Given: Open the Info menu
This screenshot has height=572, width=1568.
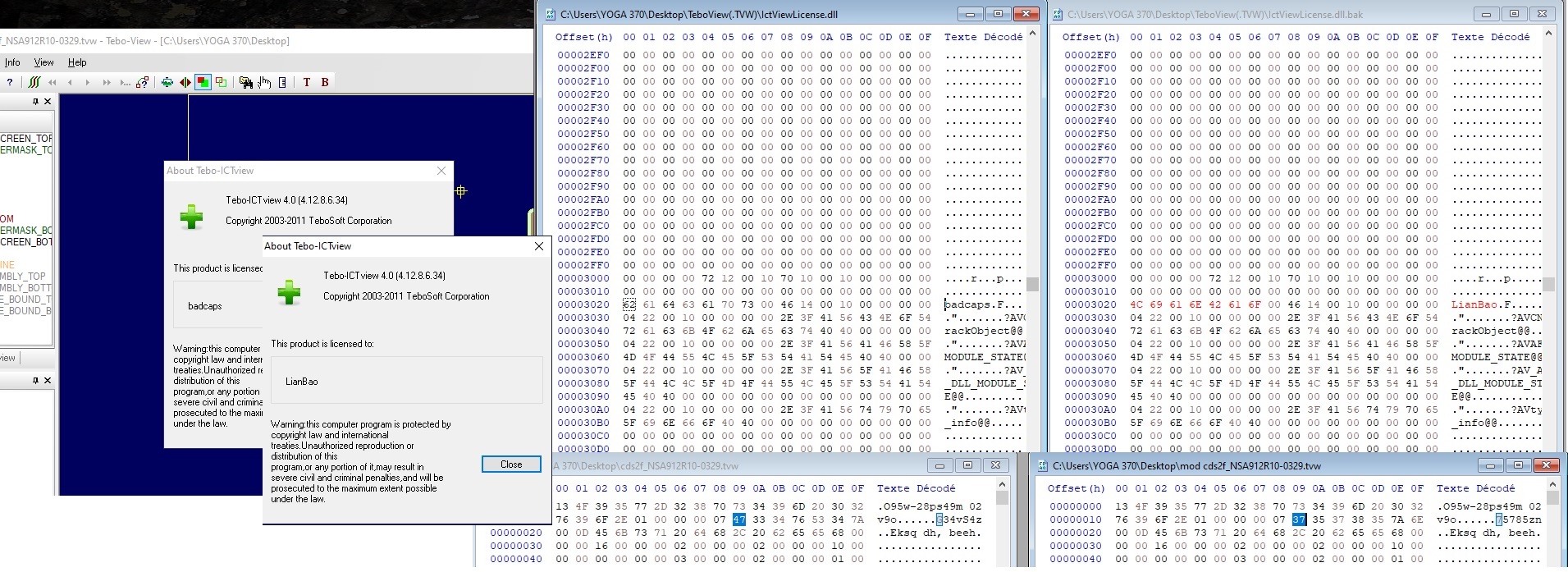Looking at the screenshot, I should (12, 62).
